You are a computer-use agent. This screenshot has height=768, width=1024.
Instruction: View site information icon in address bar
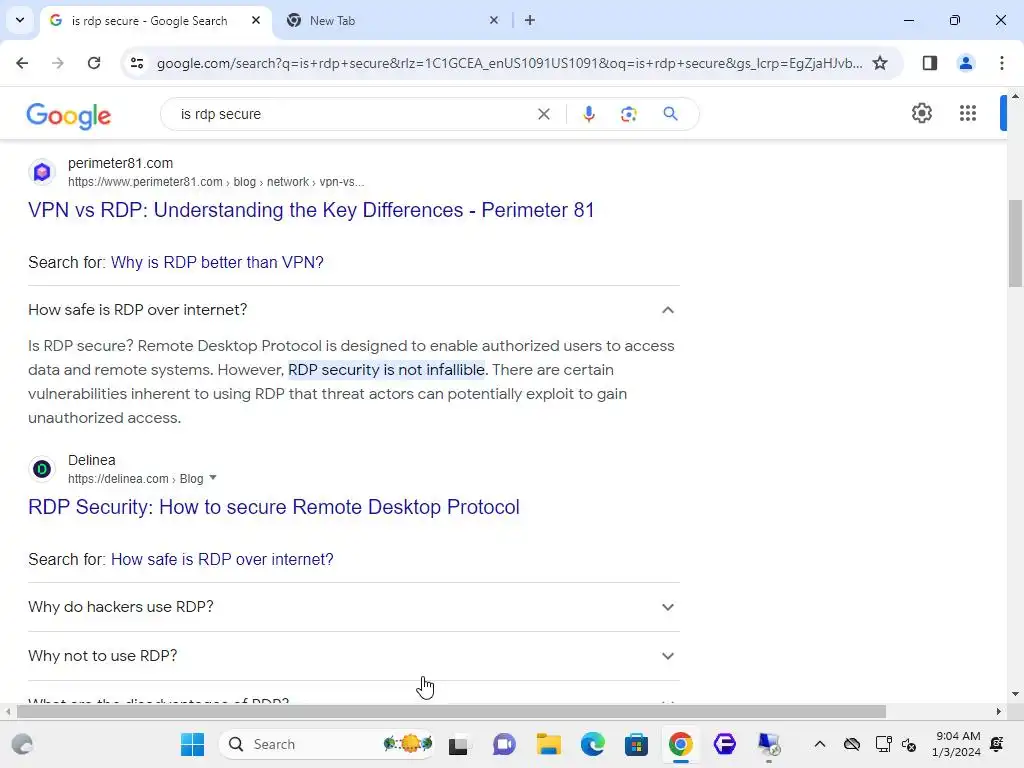pos(136,63)
